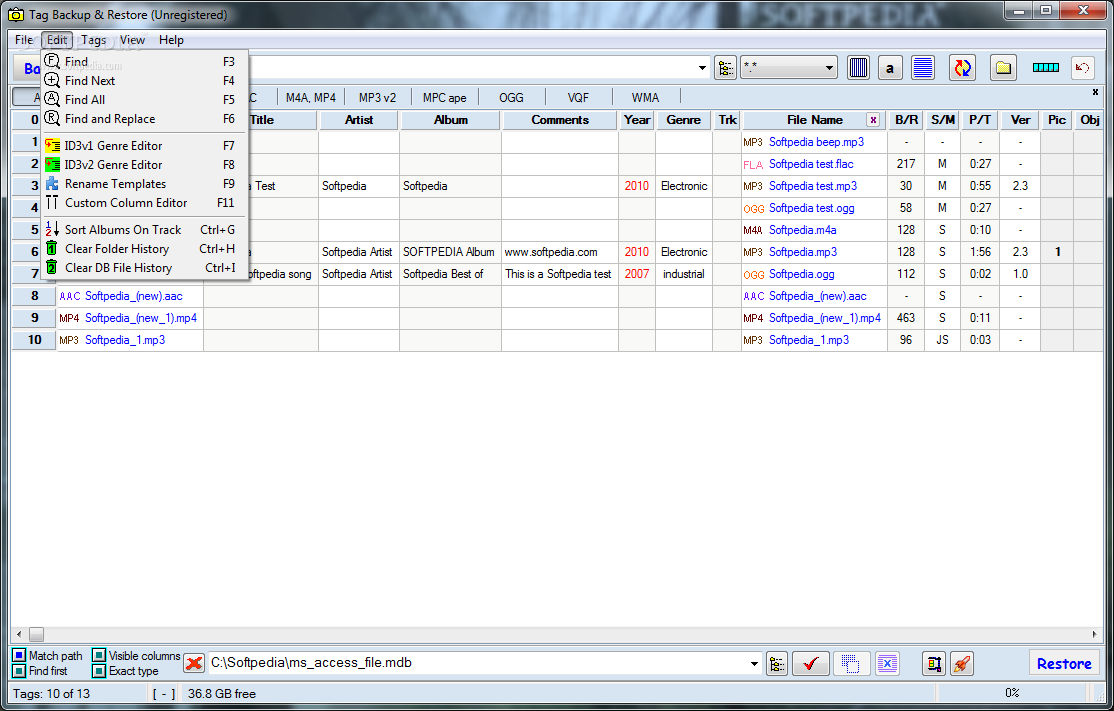Click the yellow folder toolbar icon
The image size is (1114, 711).
pos(1003,68)
